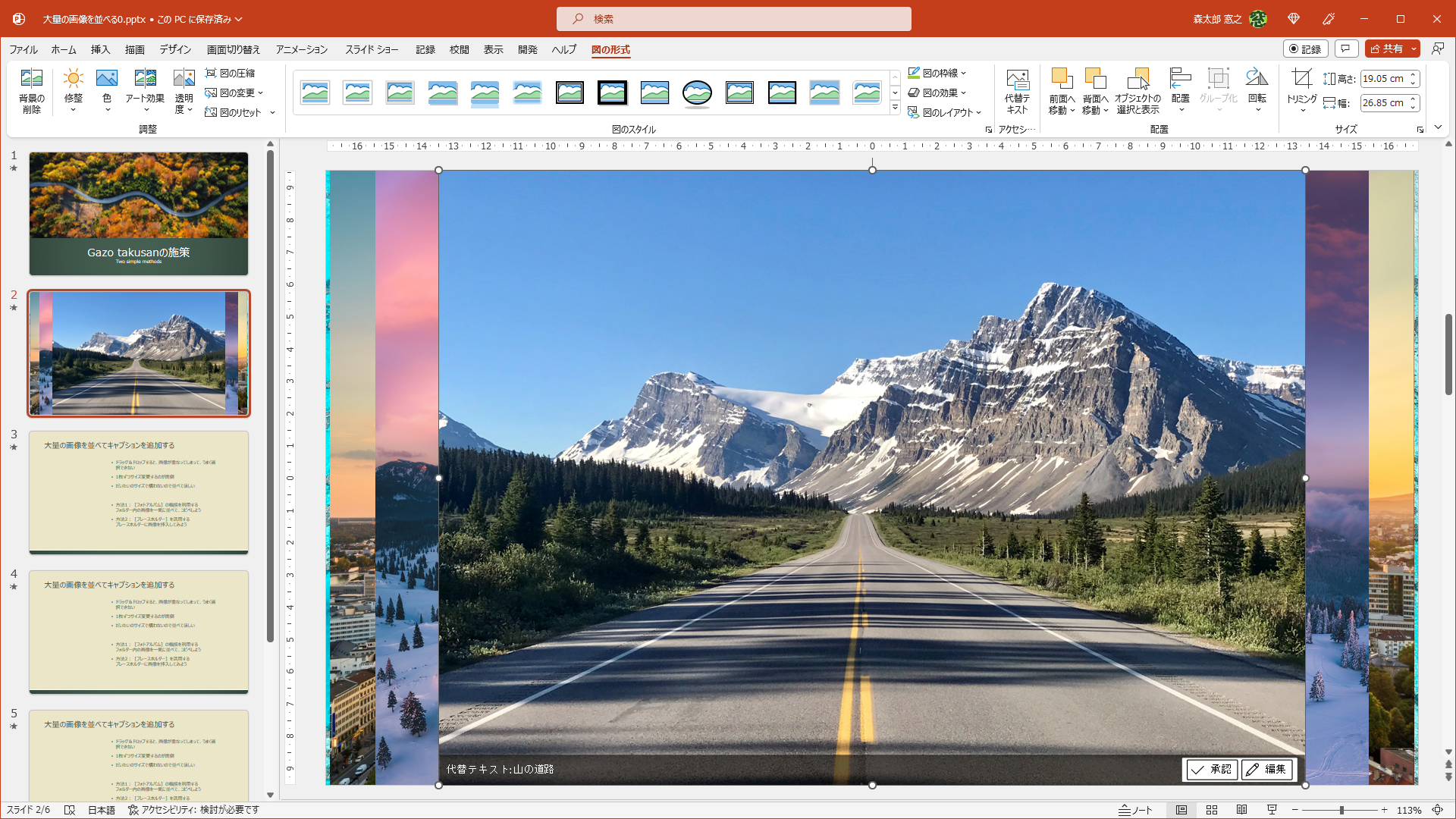Toggle the Notes (ノート) pane
The image size is (1456, 819).
[1136, 810]
